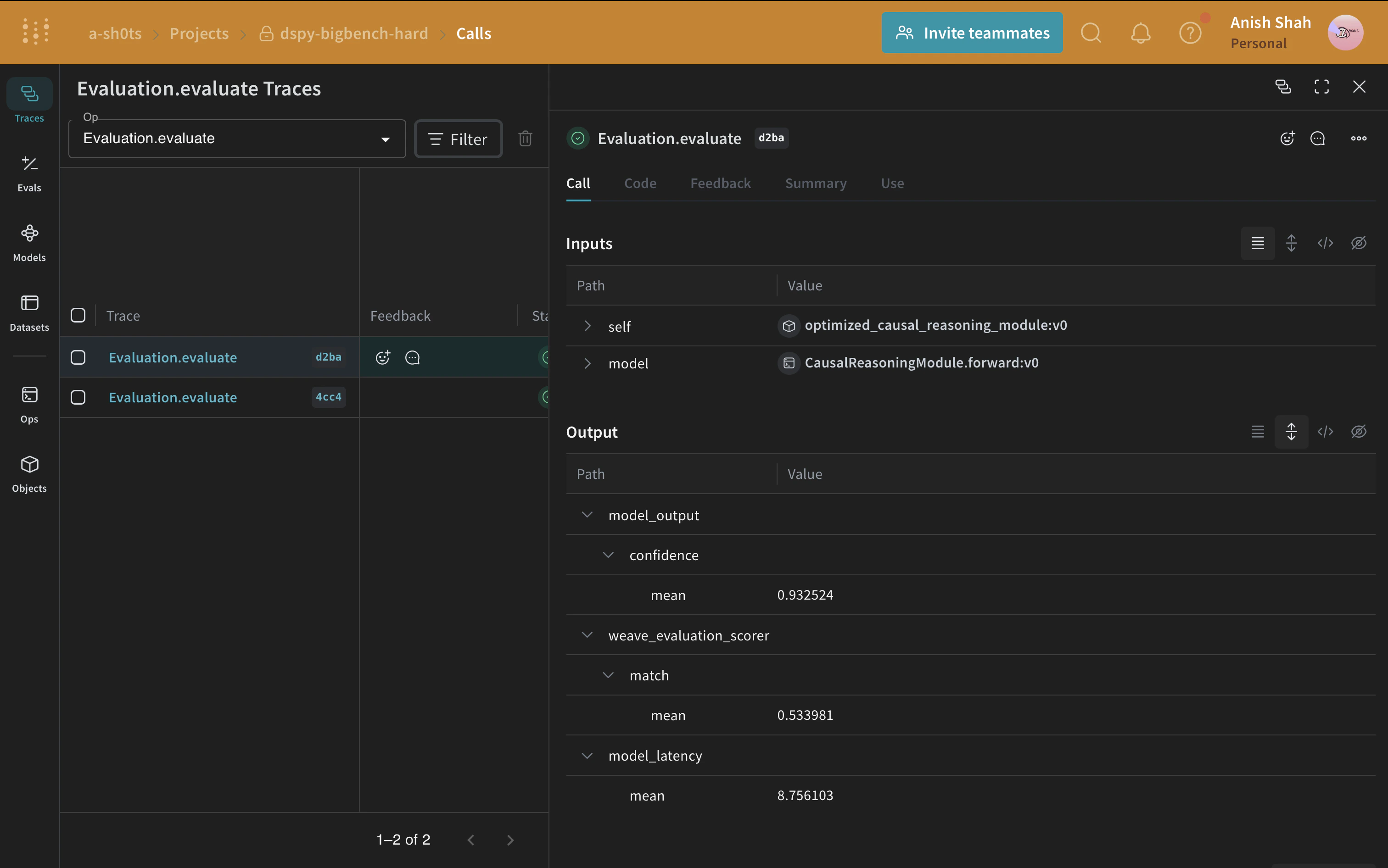Open fullscreen view of call panel
Screen dimensions: 1388x868
[1321, 87]
